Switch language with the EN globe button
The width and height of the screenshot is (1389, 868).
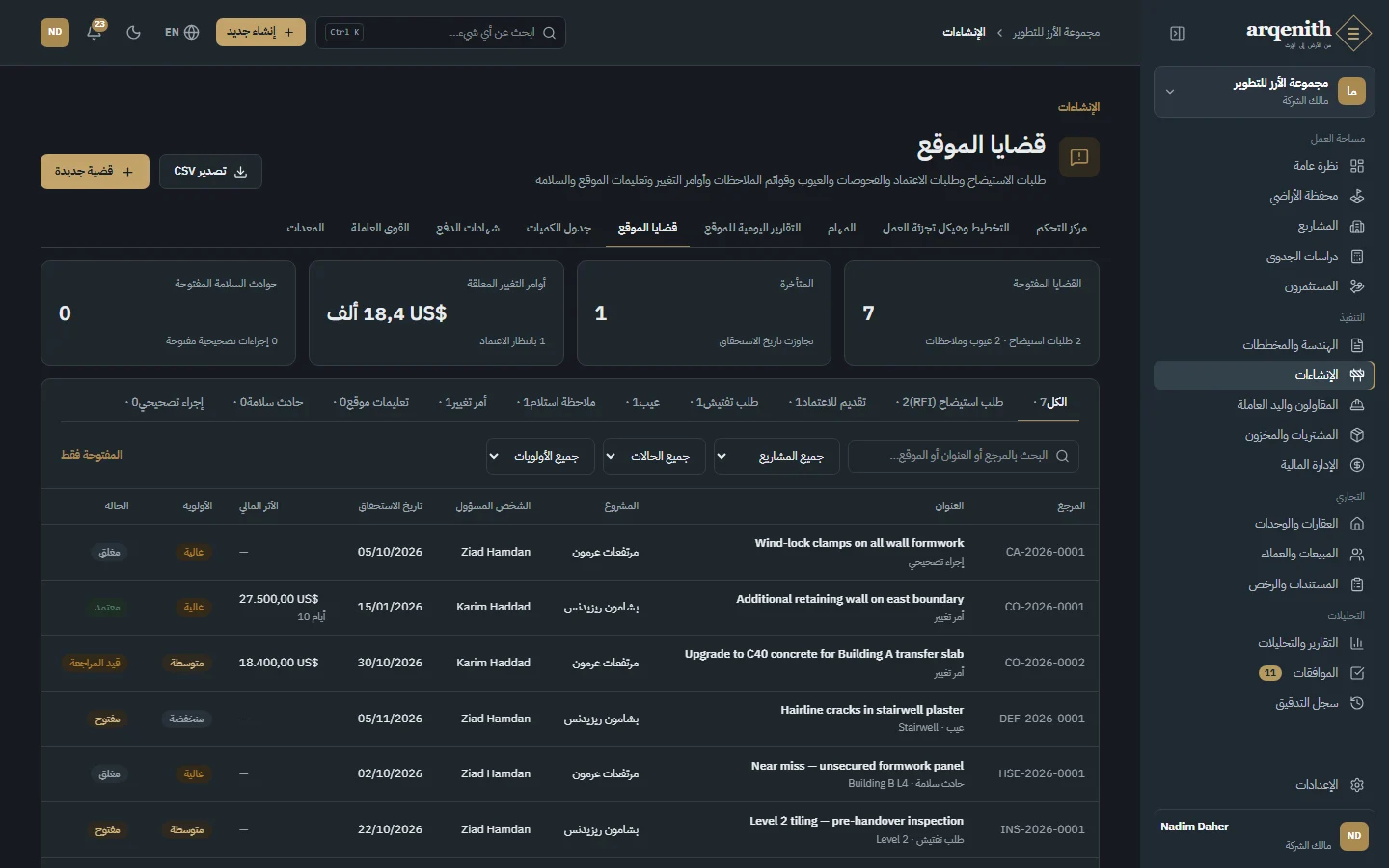pyautogui.click(x=181, y=32)
